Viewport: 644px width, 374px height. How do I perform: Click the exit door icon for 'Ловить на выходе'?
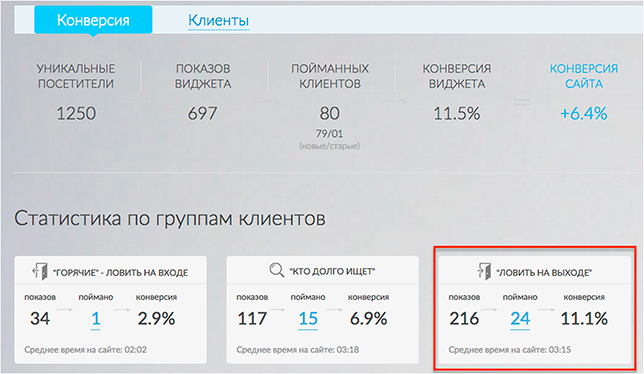coord(484,272)
